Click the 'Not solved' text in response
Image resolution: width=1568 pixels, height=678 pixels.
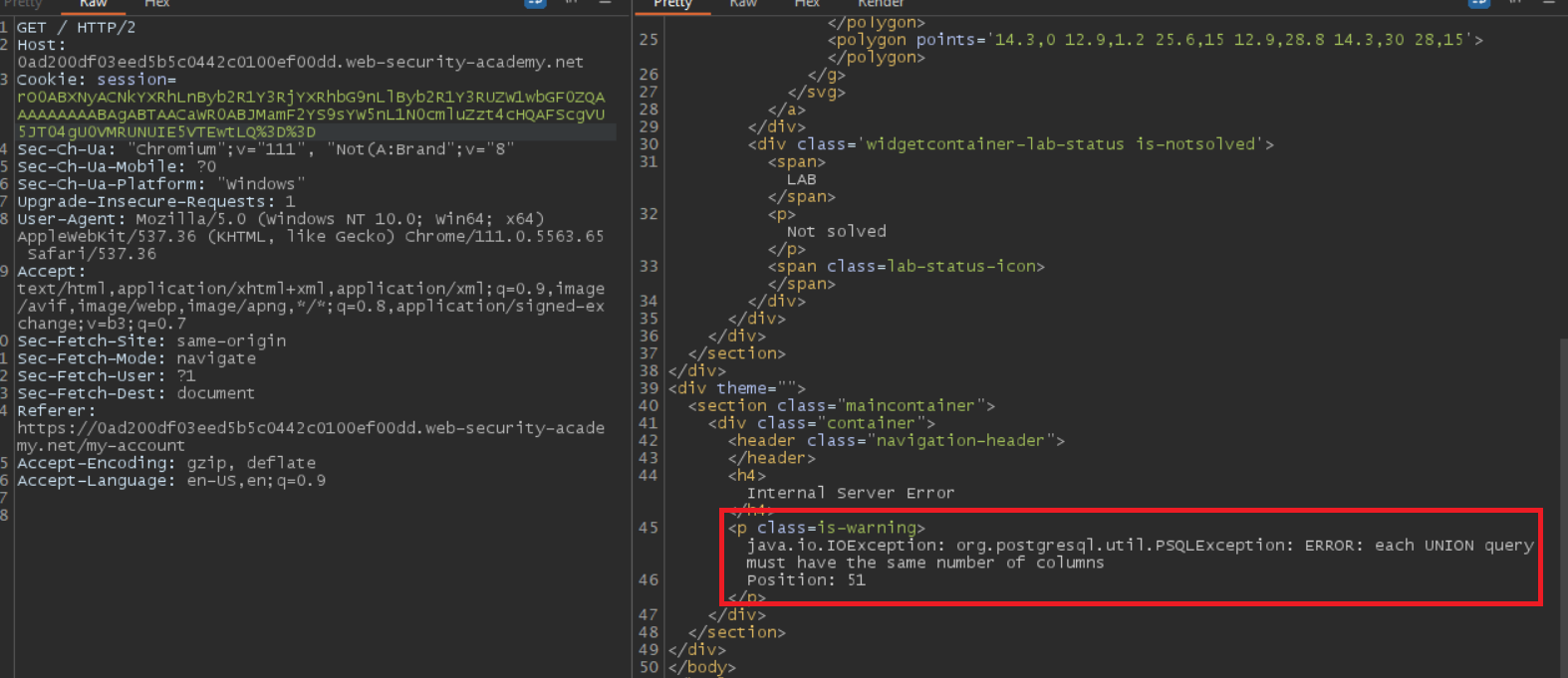pyautogui.click(x=837, y=231)
